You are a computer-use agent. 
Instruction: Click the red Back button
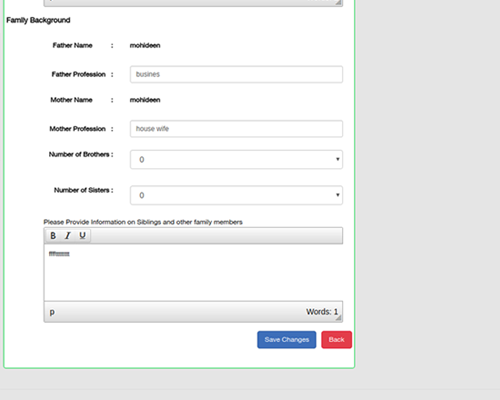[337, 340]
